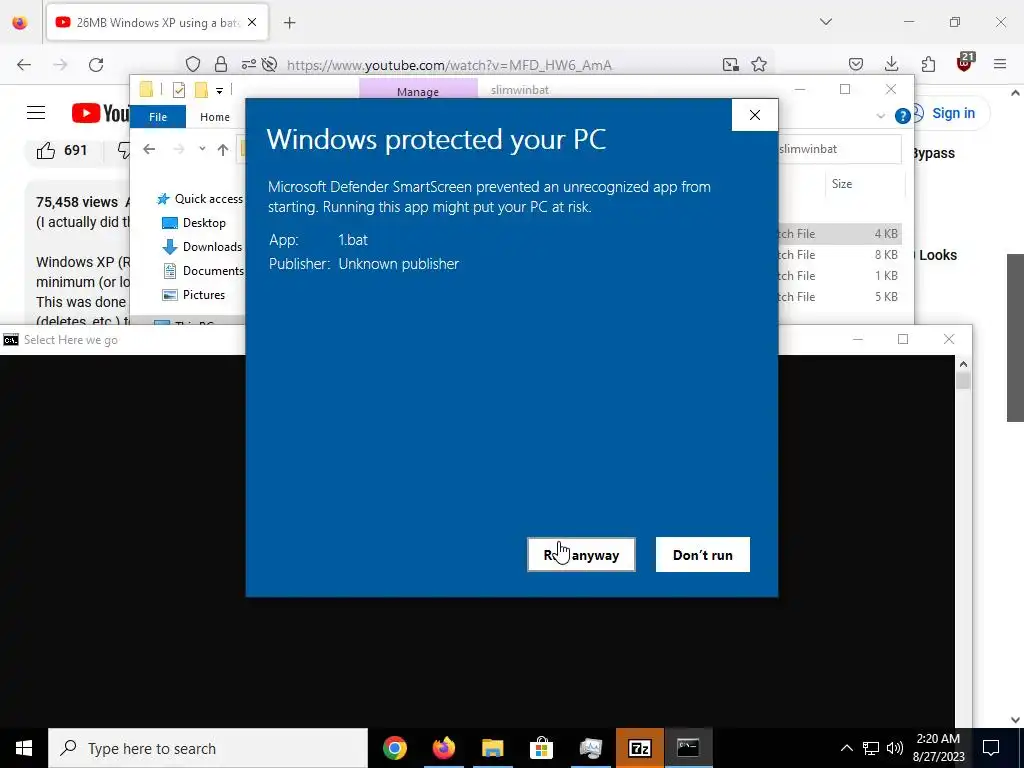
Task: Go back in Firefox
Action: [24, 65]
